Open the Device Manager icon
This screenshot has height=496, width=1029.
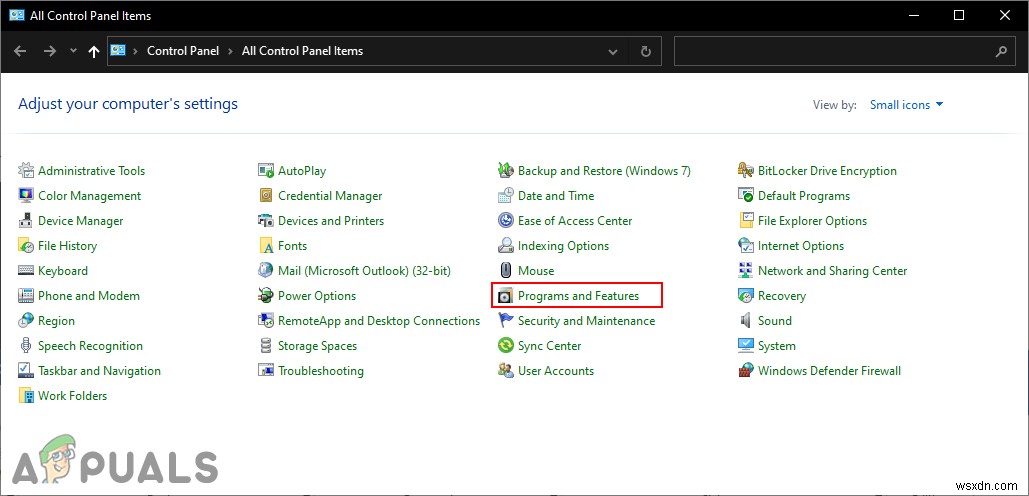tap(26, 220)
